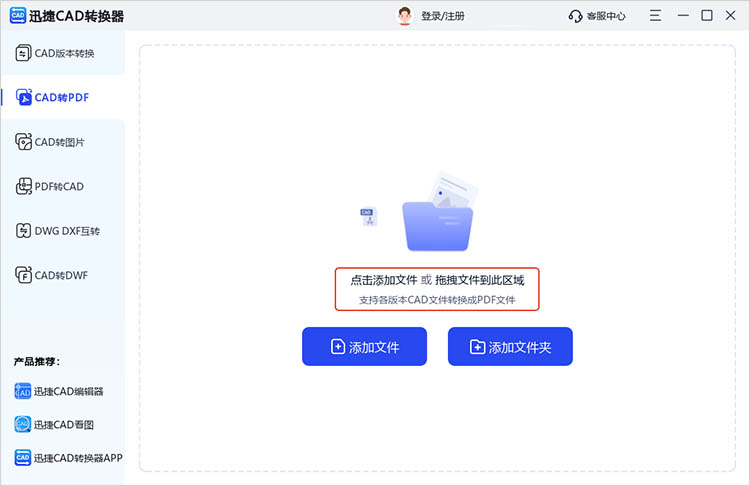Click the CAD转图片 image icon

coord(23,142)
